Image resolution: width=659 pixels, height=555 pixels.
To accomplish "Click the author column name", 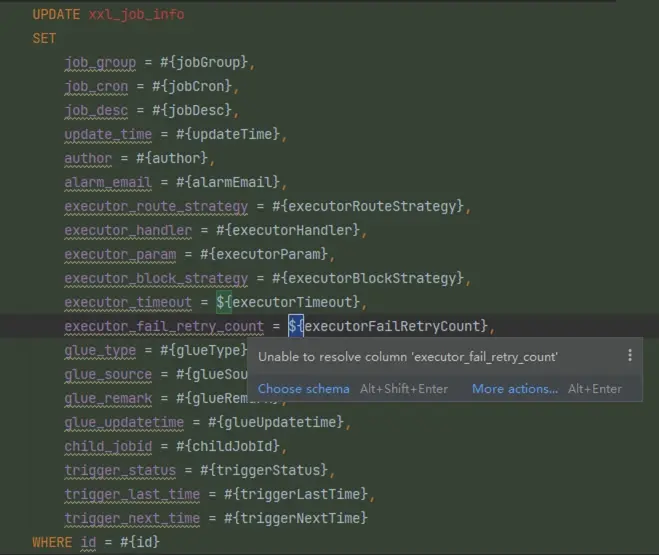I will pos(88,158).
